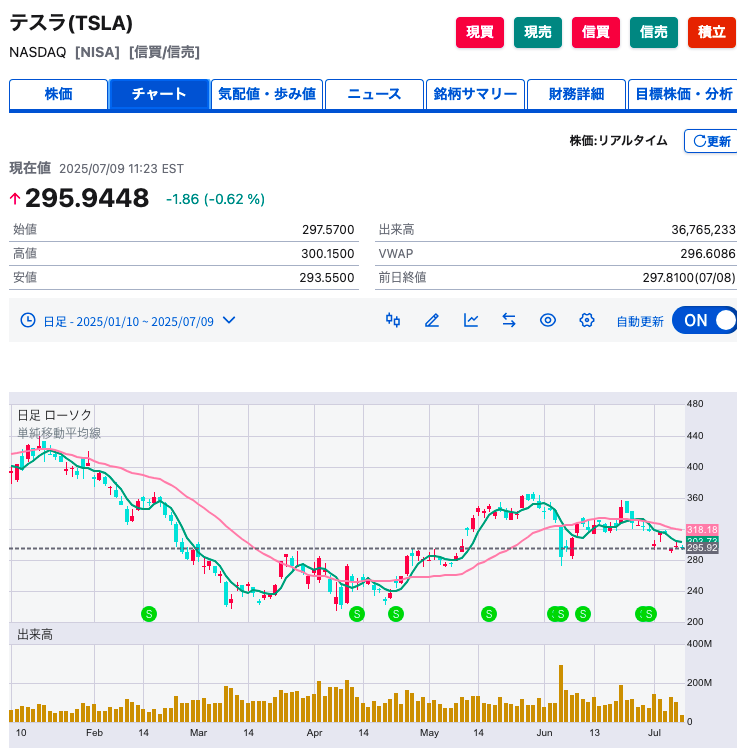Click the 単純移動平均線 legend label
This screenshot has width=737, height=748.
click(59, 433)
